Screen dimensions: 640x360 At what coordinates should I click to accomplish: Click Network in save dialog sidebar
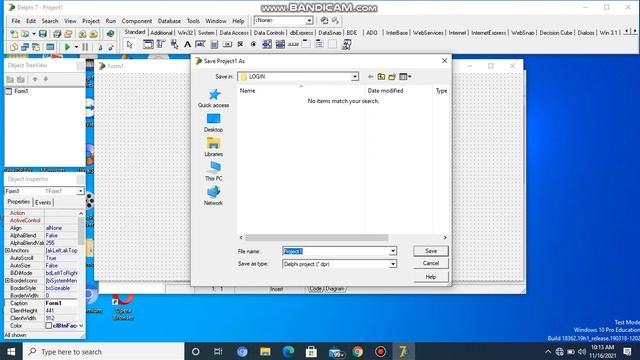(213, 196)
